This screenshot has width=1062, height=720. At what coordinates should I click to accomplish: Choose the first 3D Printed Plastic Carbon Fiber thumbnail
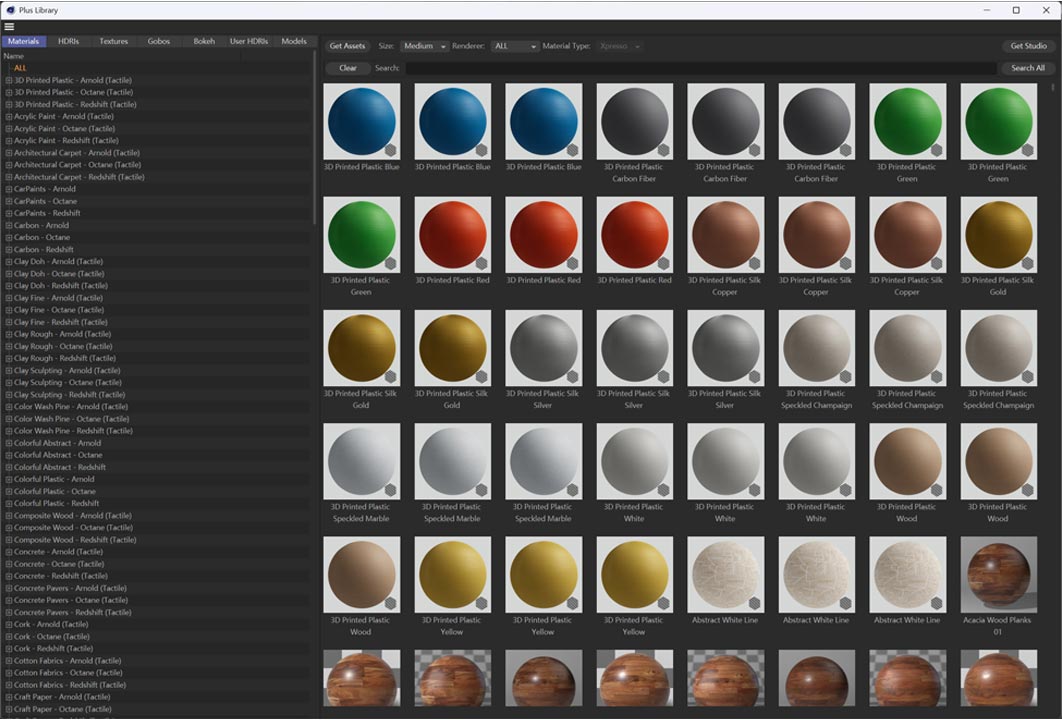coord(634,121)
